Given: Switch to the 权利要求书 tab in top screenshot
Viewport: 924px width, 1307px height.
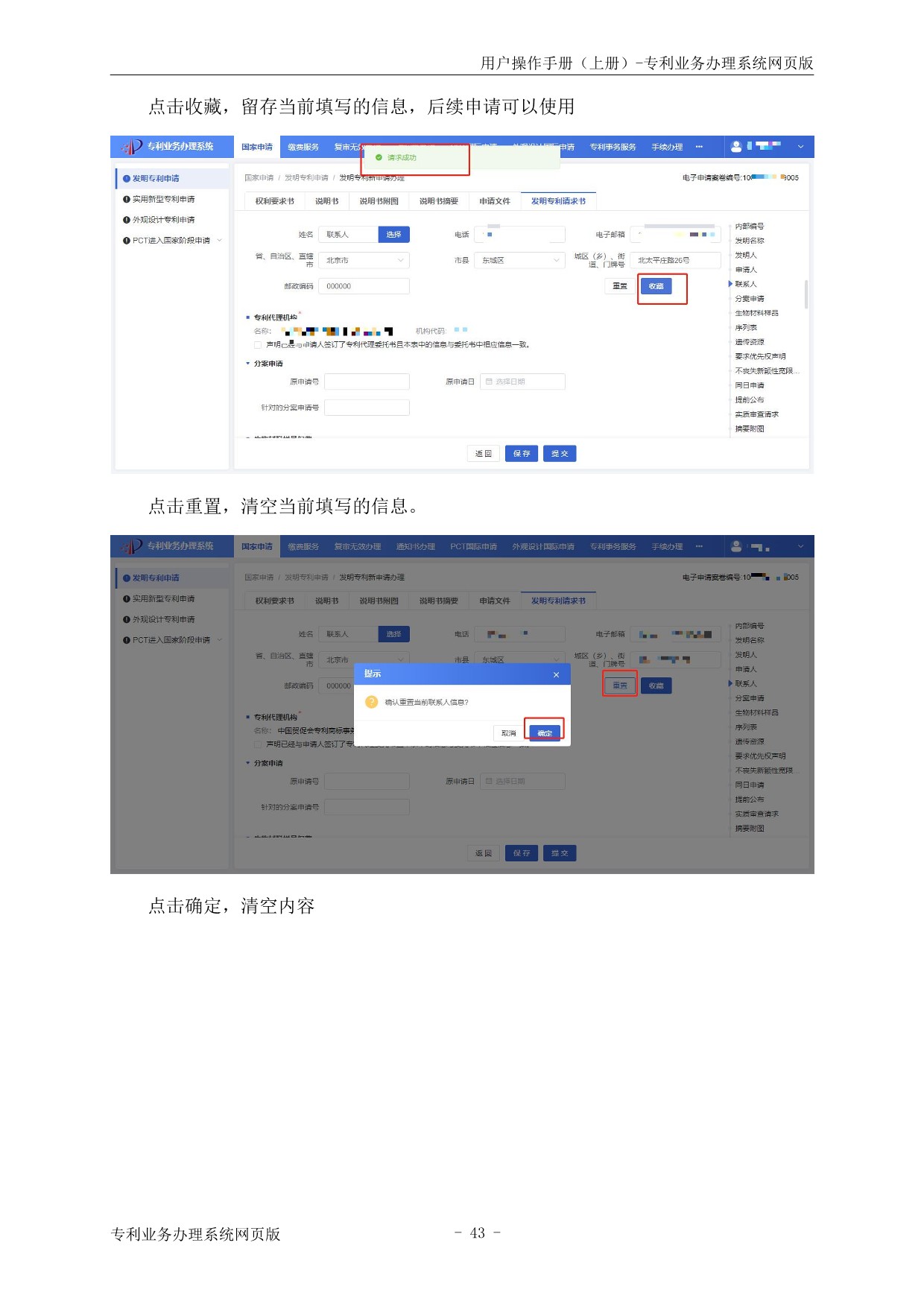Looking at the screenshot, I should point(274,201).
